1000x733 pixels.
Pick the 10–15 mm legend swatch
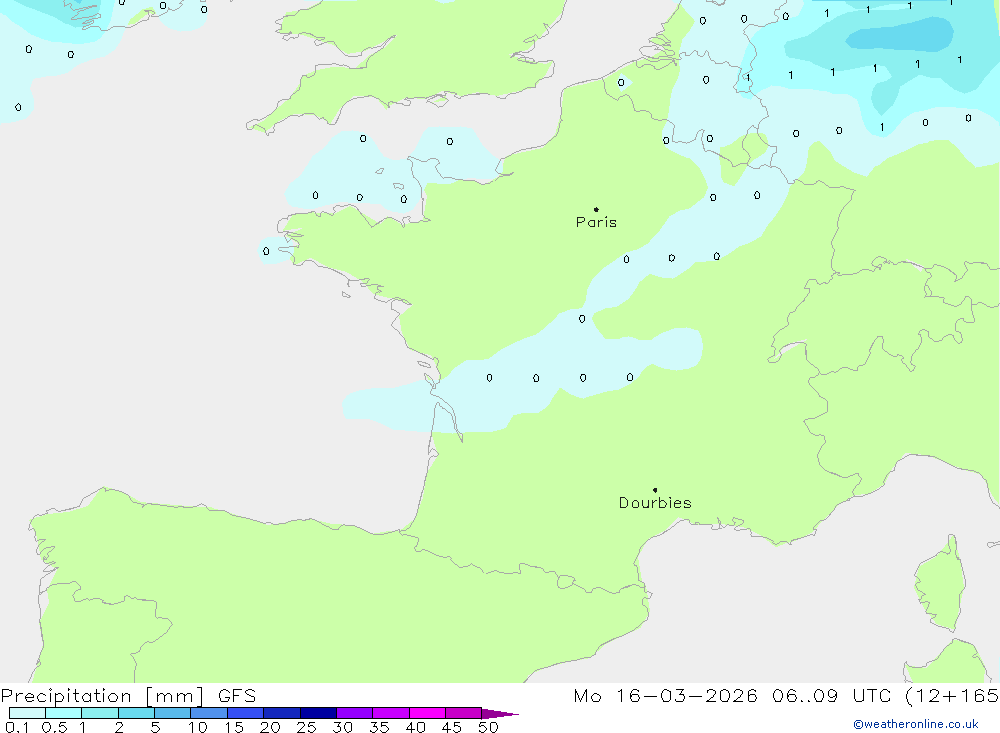(209, 713)
